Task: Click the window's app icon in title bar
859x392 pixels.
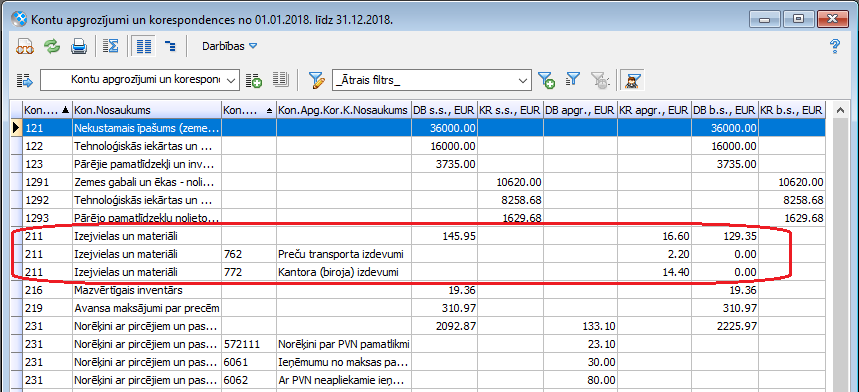Action: click(20, 20)
